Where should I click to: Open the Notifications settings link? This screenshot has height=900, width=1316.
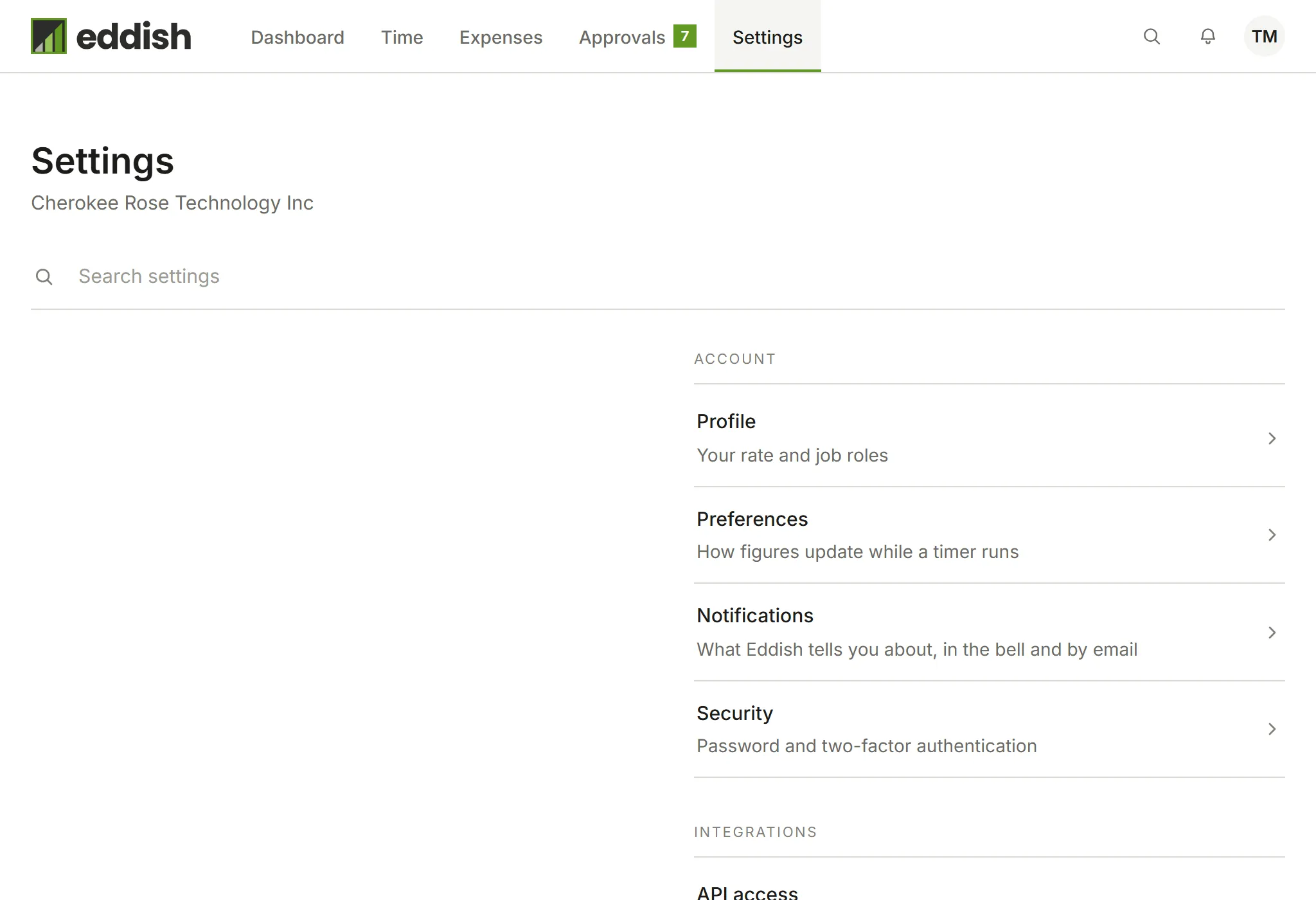(990, 632)
